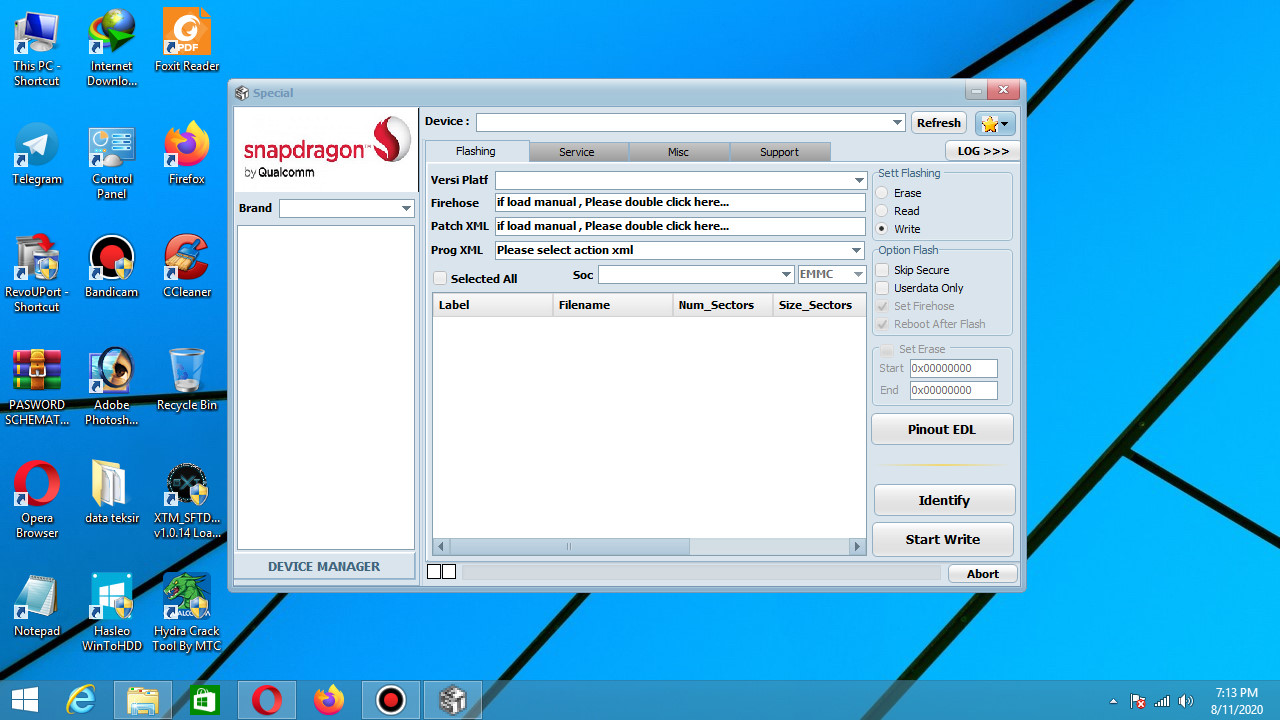
Task: Show the LOG panel
Action: click(x=983, y=151)
